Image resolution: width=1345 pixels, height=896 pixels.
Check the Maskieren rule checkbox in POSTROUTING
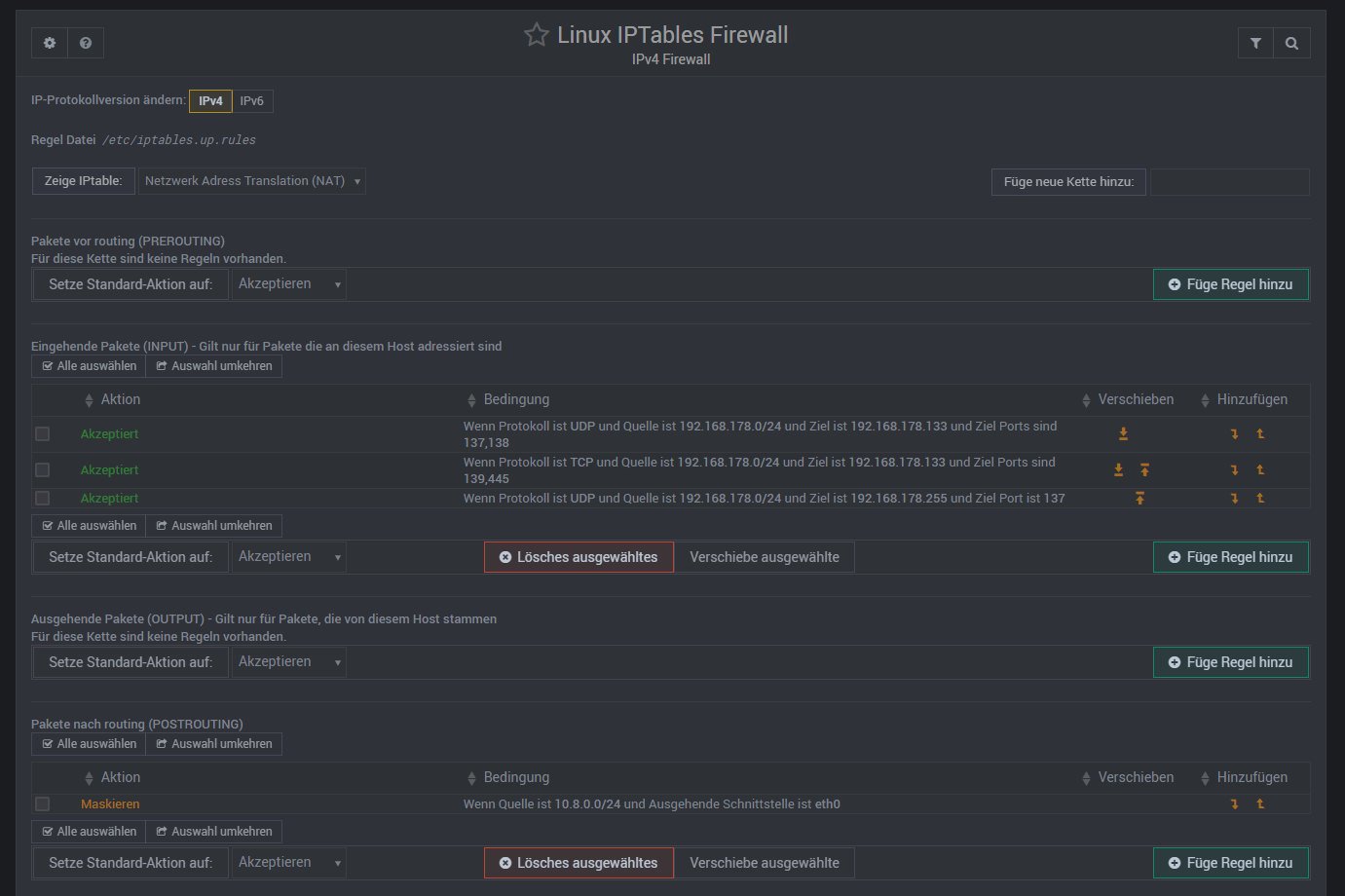[x=42, y=803]
